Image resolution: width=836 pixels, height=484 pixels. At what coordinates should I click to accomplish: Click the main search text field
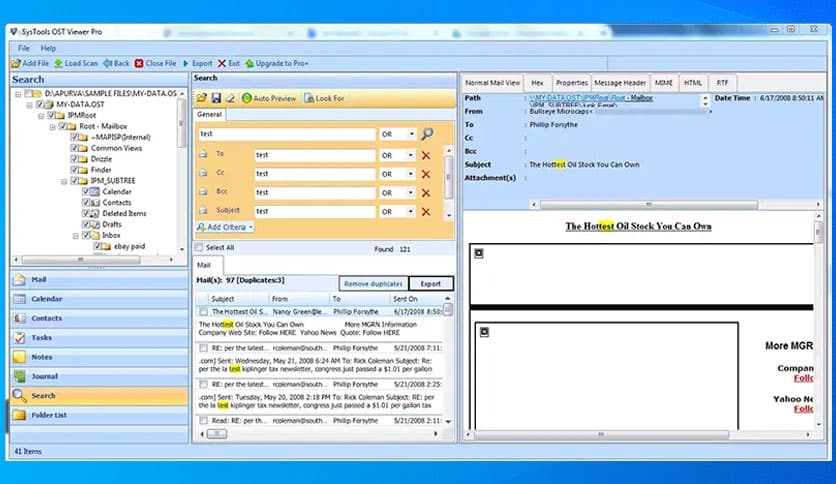287,134
